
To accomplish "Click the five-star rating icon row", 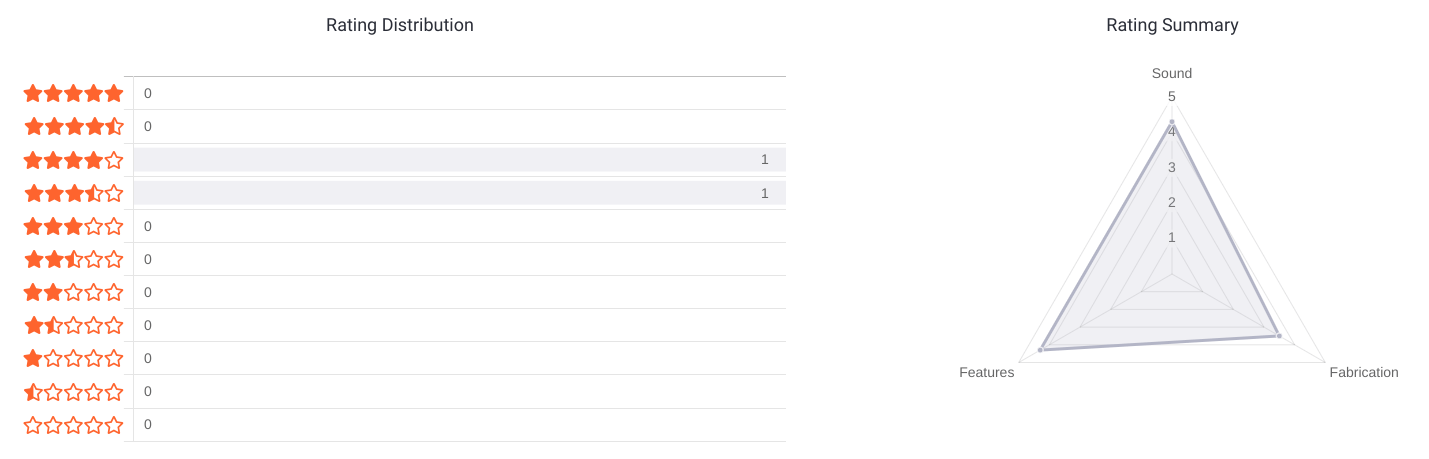I will [73, 93].
